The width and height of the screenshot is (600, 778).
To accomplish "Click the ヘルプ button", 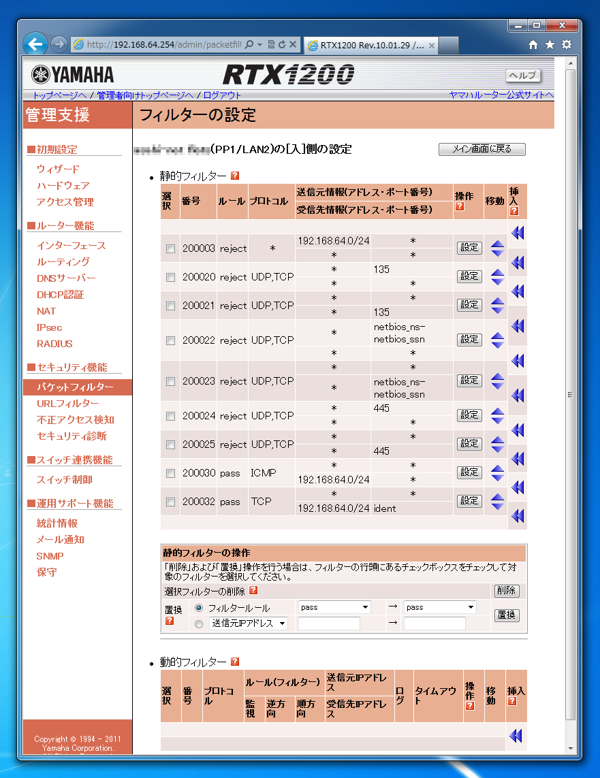I will click(x=523, y=75).
